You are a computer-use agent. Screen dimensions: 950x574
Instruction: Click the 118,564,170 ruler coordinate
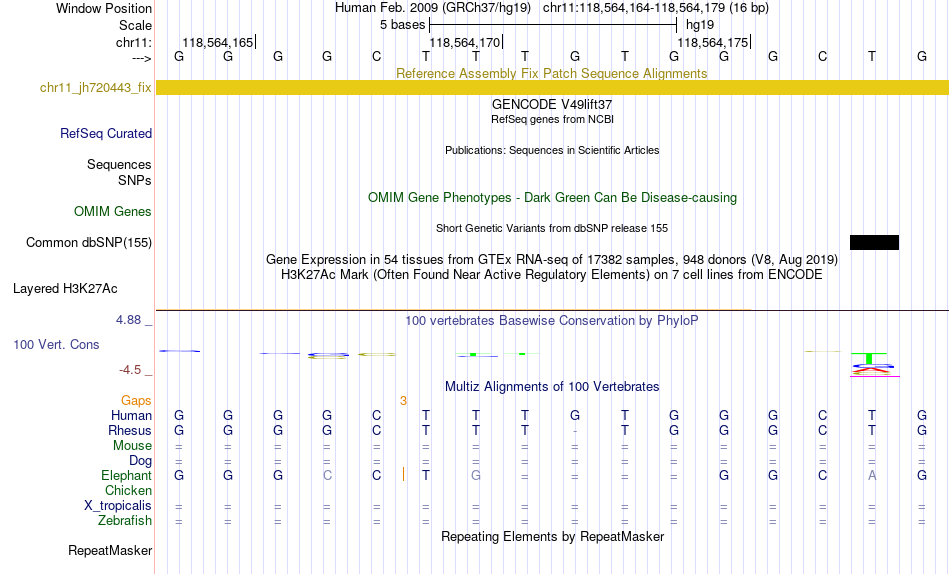click(465, 42)
